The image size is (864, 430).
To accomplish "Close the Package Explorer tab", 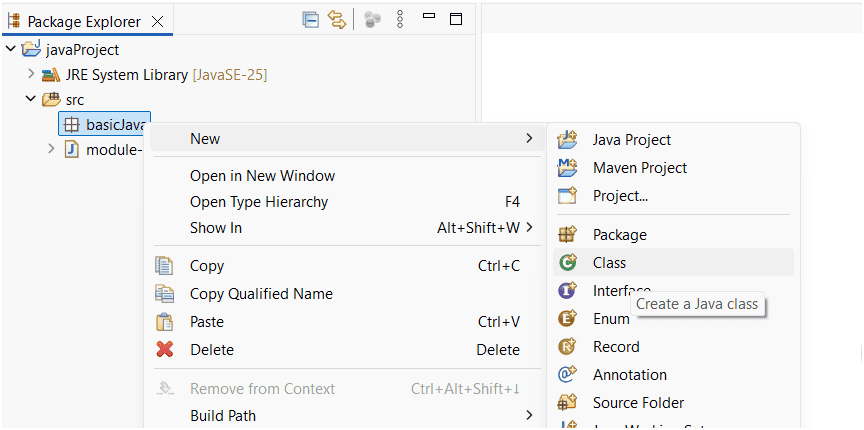I will click(158, 22).
